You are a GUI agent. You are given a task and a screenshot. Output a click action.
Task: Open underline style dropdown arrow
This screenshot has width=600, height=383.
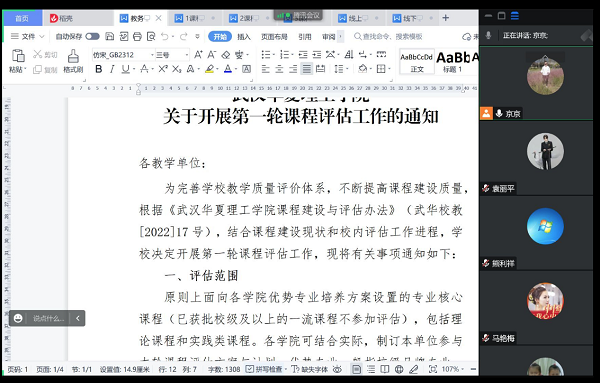(134, 69)
